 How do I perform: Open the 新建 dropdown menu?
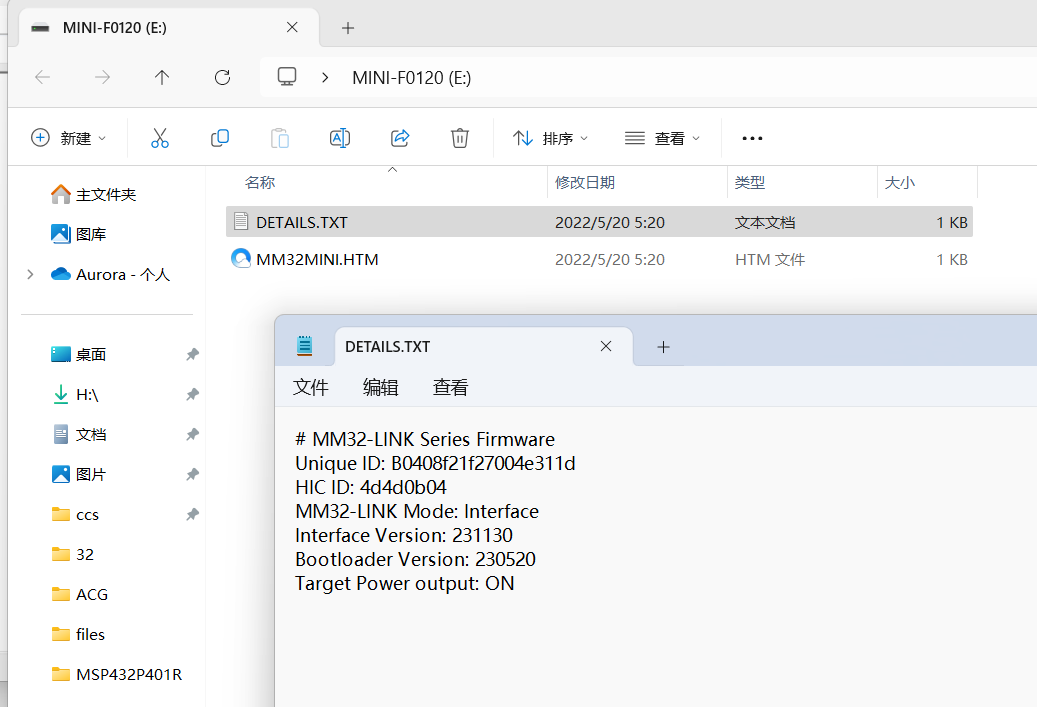click(68, 138)
